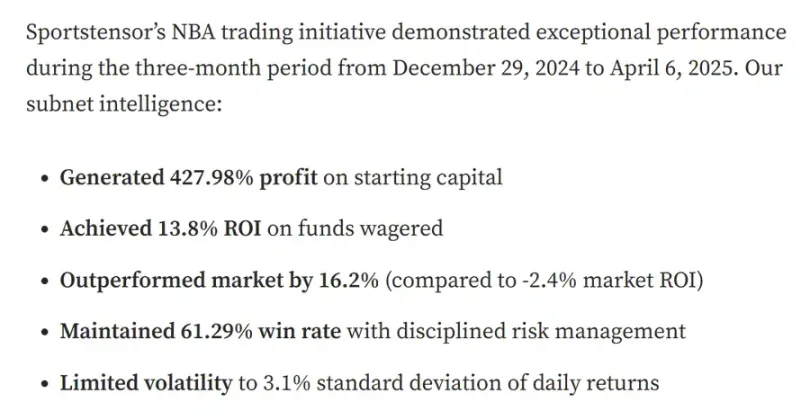The width and height of the screenshot is (810, 420).
Task: Click bold text "Maintained 61.29% win rate"
Action: (203, 331)
